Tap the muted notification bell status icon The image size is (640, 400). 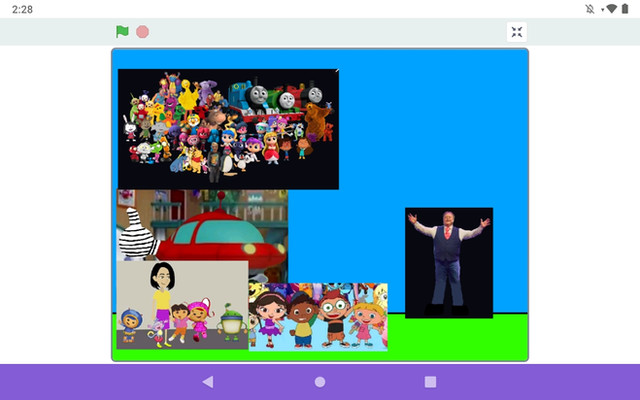[590, 9]
